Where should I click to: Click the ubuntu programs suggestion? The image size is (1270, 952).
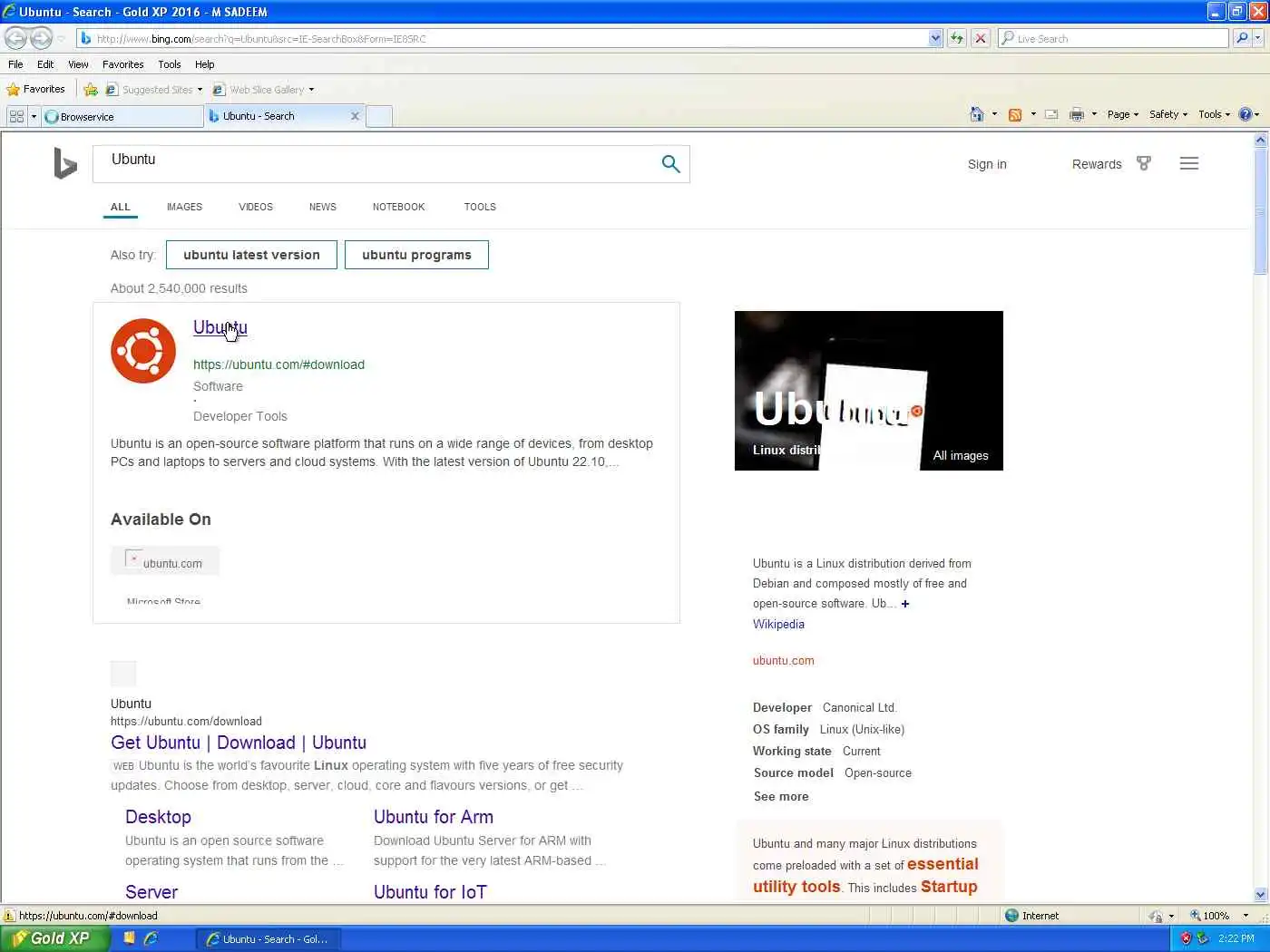pyautogui.click(x=416, y=255)
